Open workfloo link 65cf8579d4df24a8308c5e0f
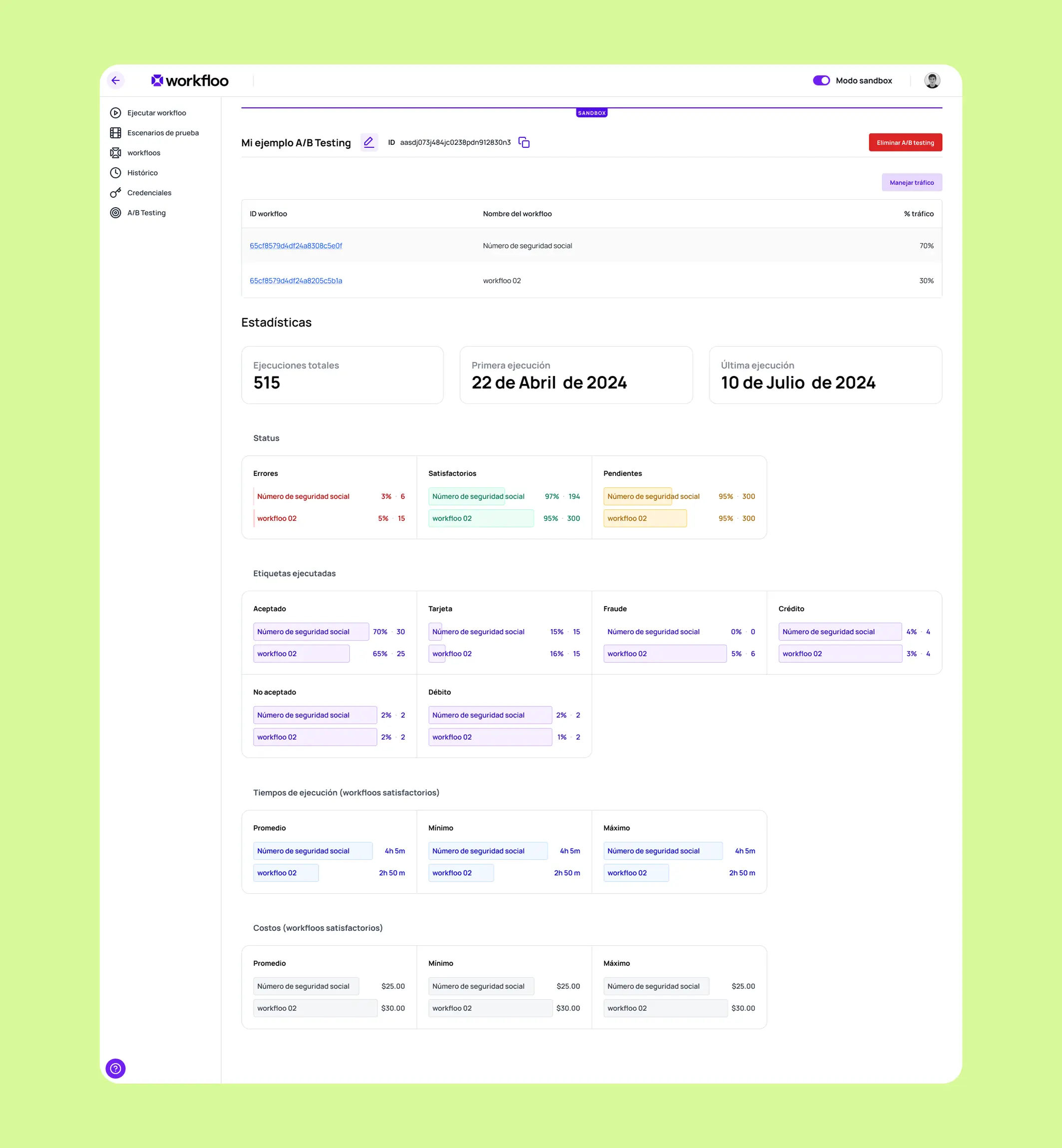Viewport: 1062px width, 1148px height. coord(296,246)
